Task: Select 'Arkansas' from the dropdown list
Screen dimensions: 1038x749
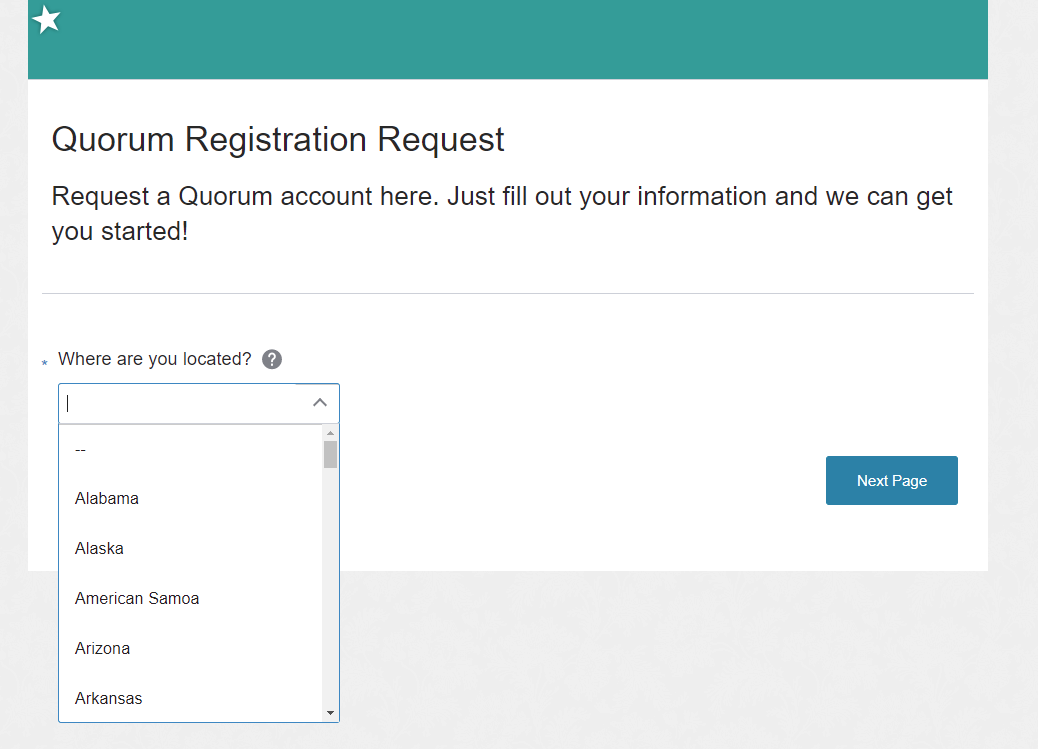Action: [x=108, y=698]
